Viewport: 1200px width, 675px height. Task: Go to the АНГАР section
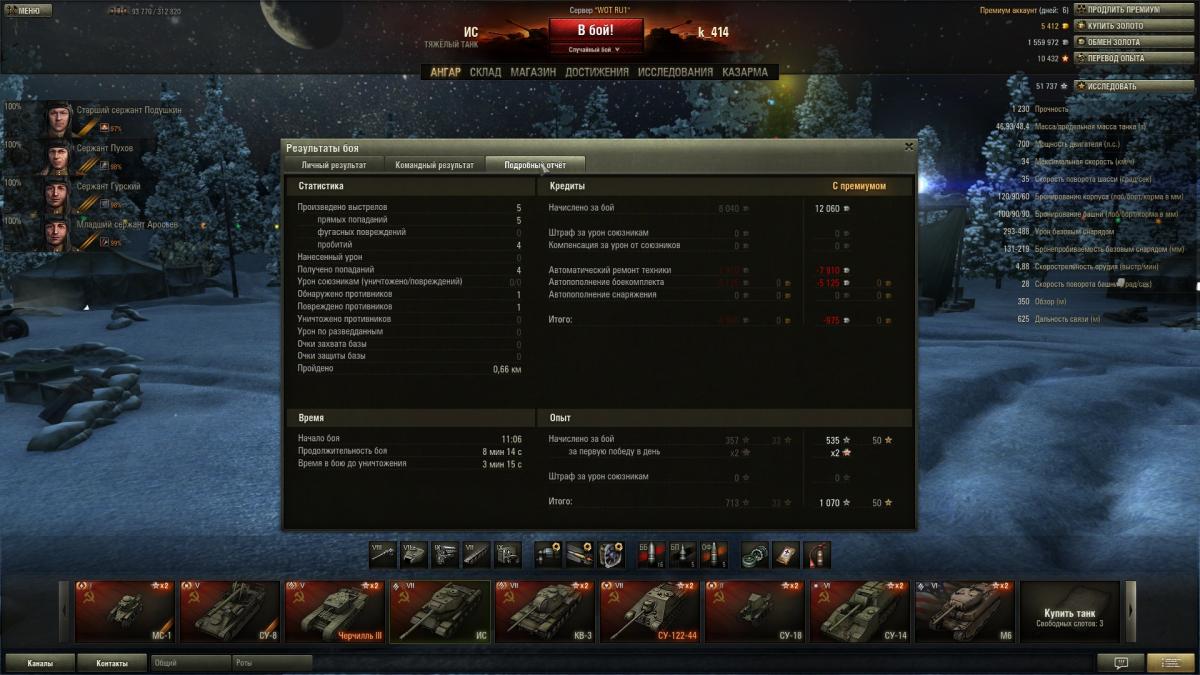tap(446, 72)
